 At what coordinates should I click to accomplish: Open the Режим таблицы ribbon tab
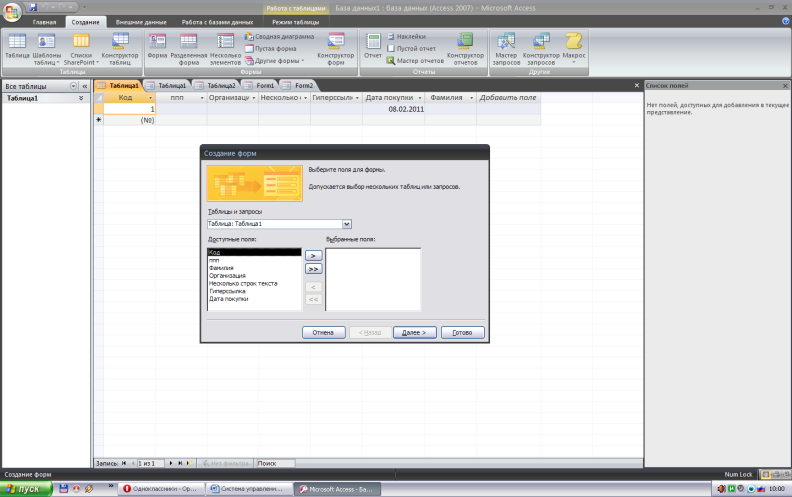(x=295, y=22)
